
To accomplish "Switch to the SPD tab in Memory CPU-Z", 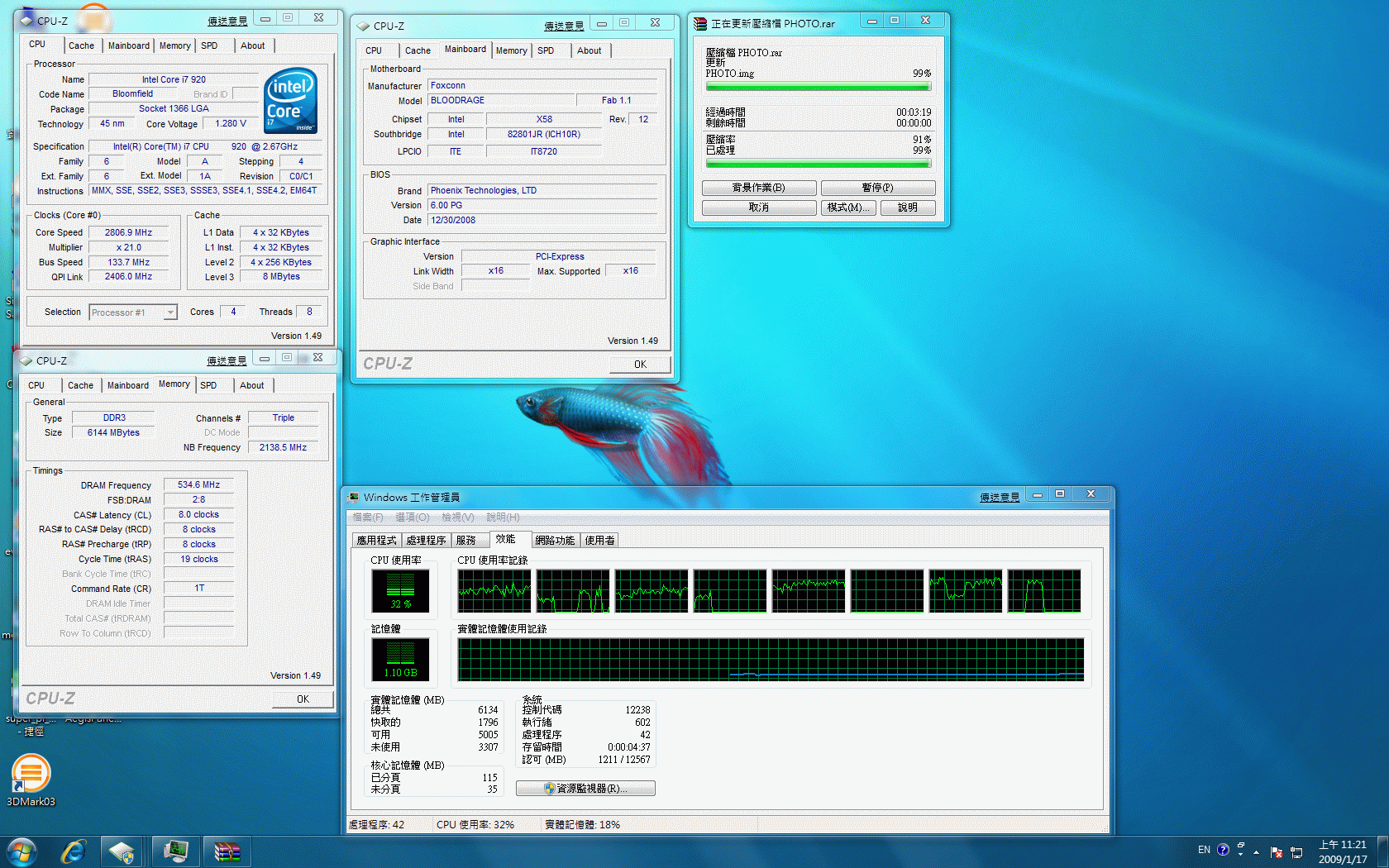I will tap(208, 385).
